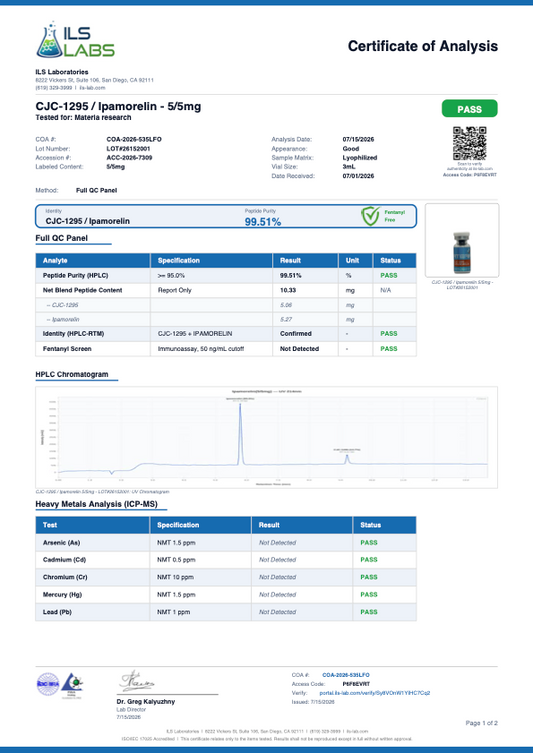
Task: Click the name 'Dr. Greg Kalyuzhny'
Action: pos(146,702)
